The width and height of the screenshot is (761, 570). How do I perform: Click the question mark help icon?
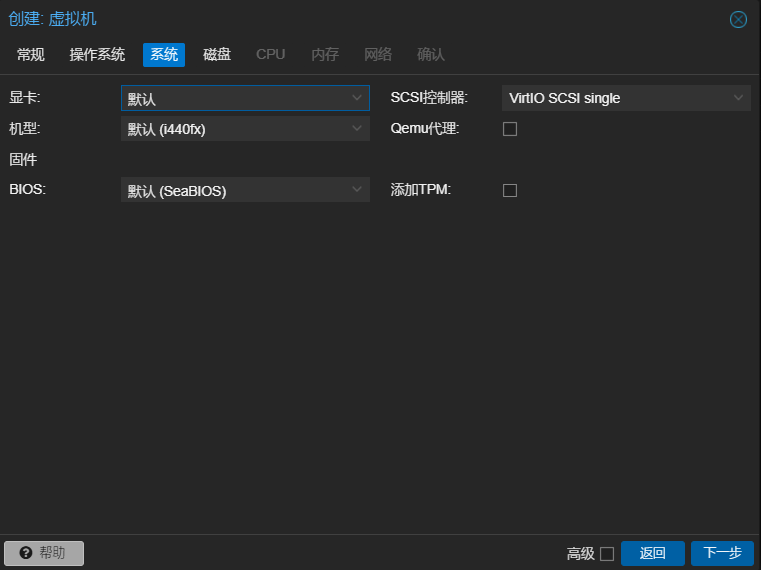point(26,553)
